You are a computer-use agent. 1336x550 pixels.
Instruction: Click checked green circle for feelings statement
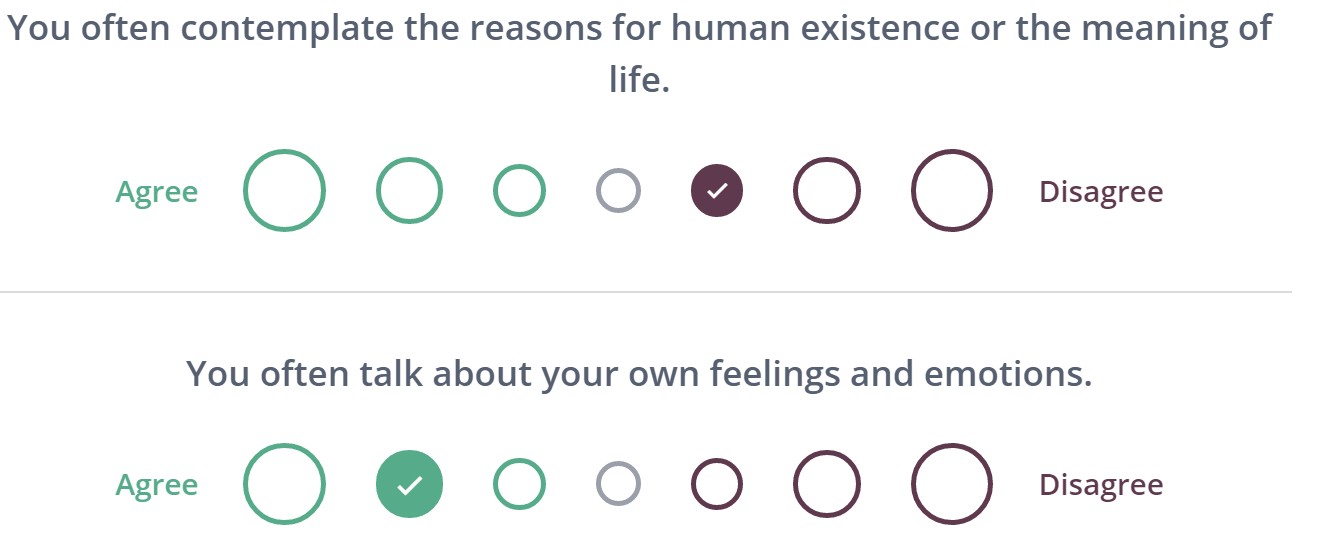409,484
